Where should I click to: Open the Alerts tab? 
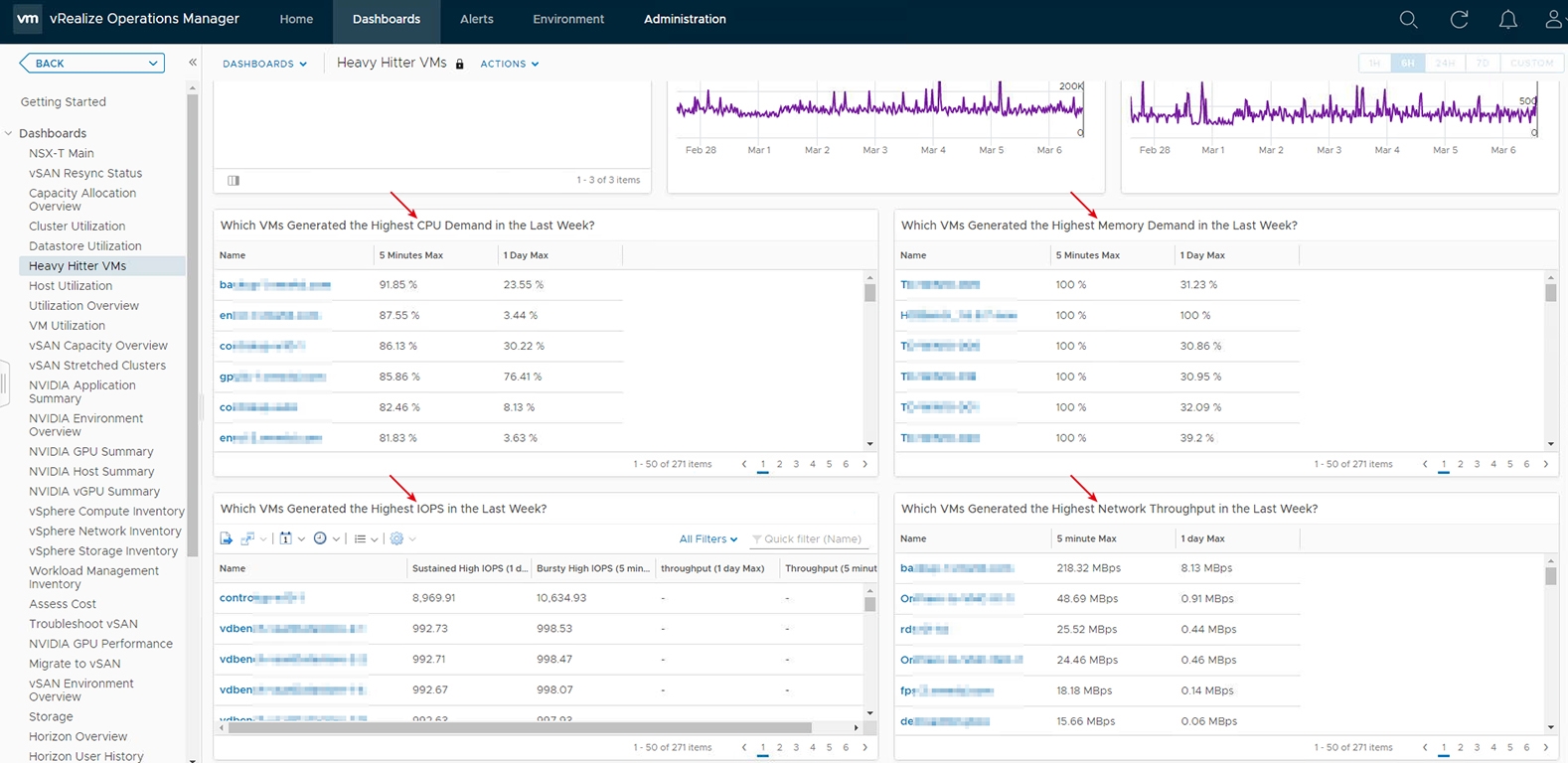click(477, 19)
